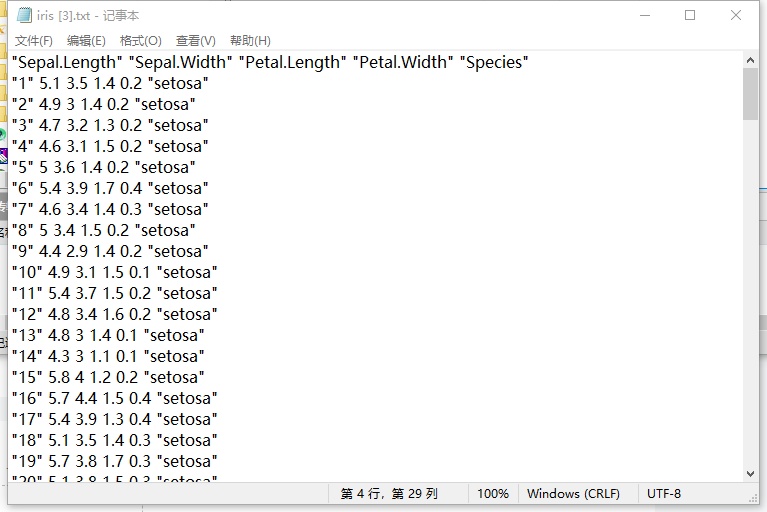
Task: Click the header text "Sepal.Width"
Action: [x=180, y=63]
